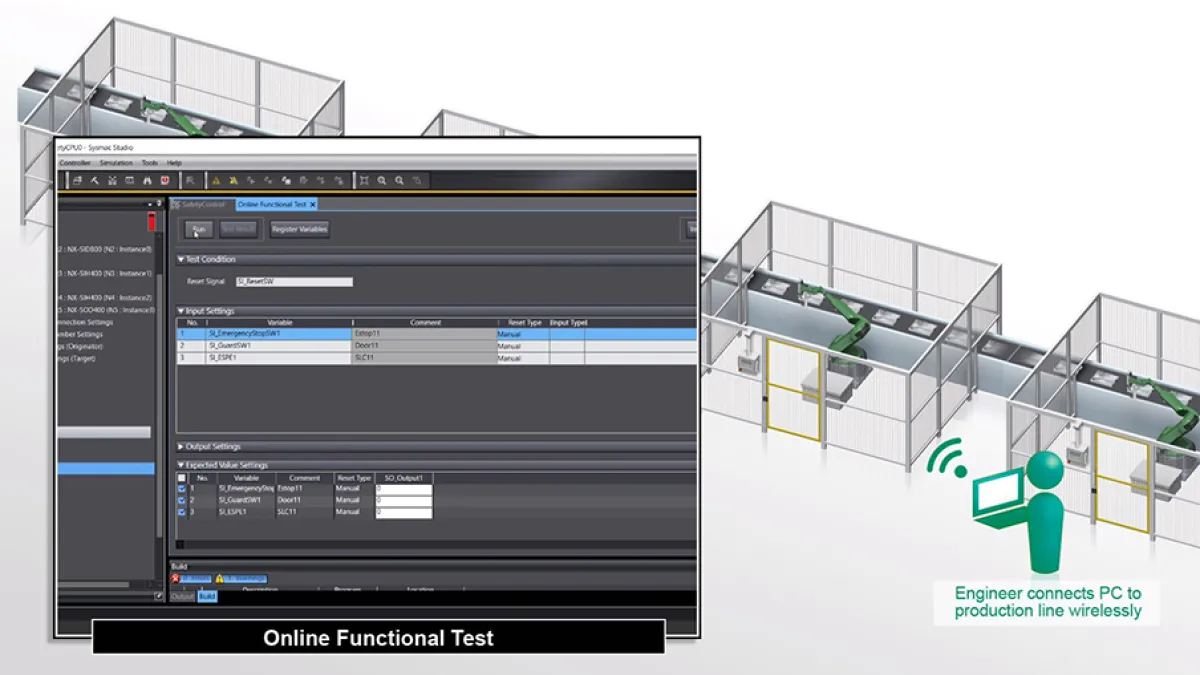Click the yellow warning icon in Build panel
Image resolution: width=1200 pixels, height=675 pixels.
tap(220, 578)
